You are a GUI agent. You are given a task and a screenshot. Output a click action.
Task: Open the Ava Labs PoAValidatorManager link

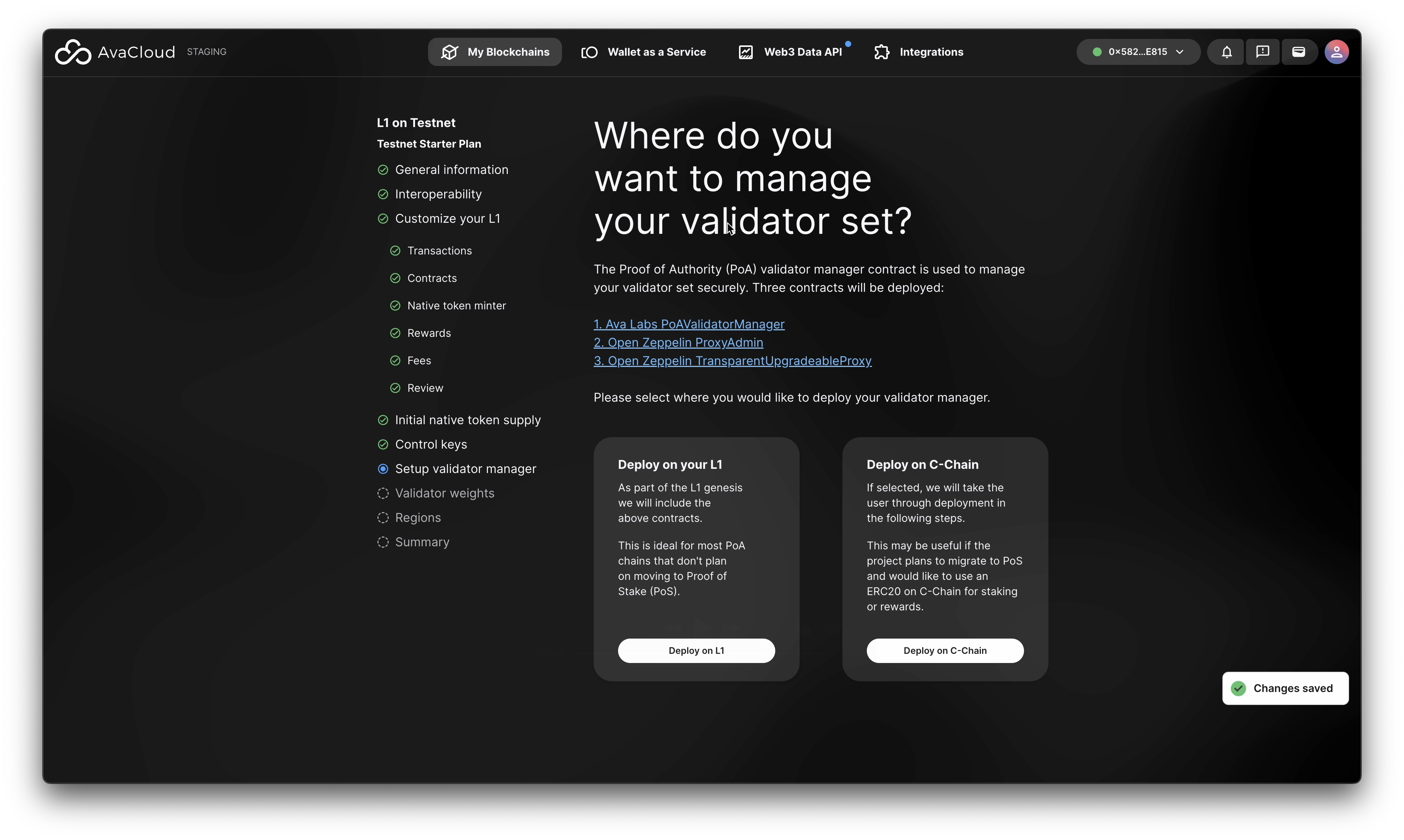tap(688, 324)
